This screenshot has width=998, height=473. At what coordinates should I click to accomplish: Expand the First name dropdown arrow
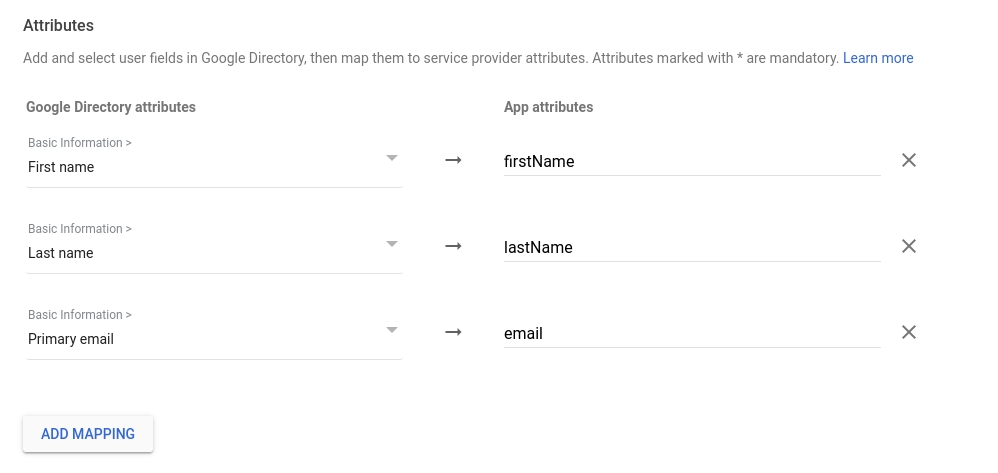392,158
